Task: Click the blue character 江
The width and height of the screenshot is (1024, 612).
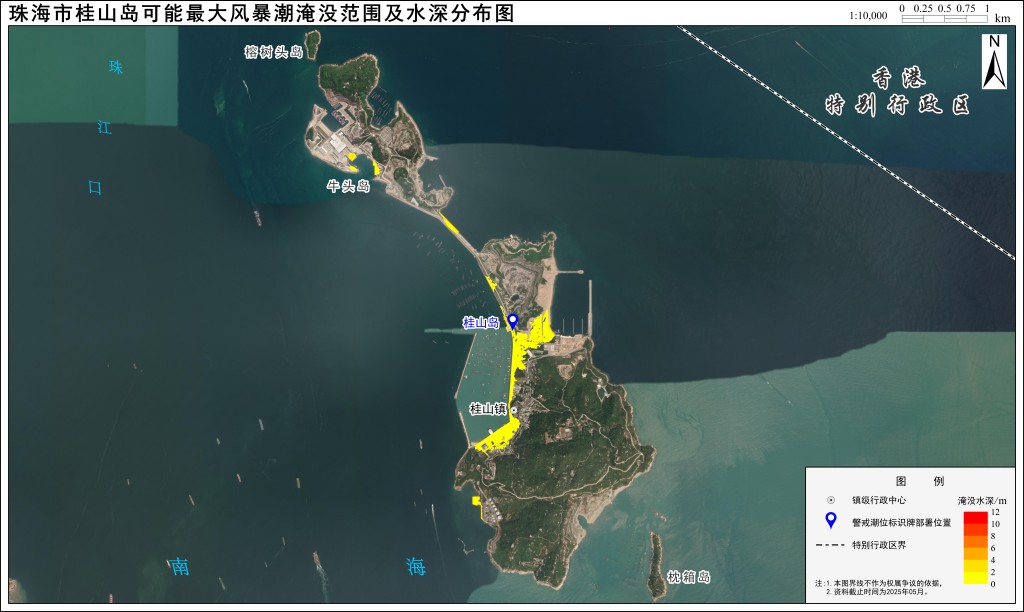Action: tap(104, 127)
